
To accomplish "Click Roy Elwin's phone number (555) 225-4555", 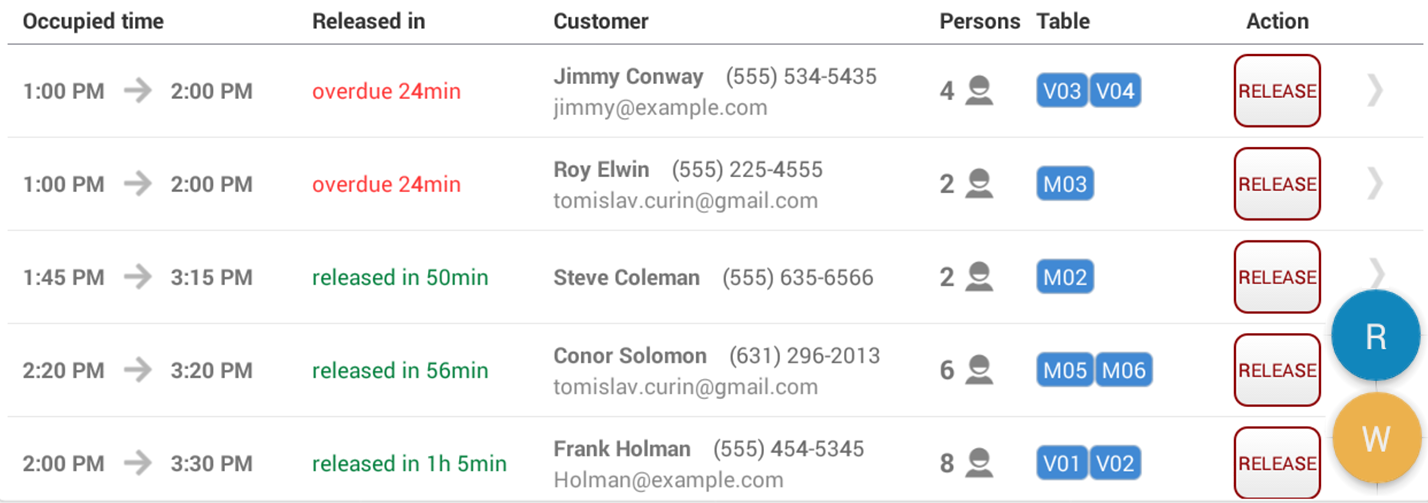I will (x=747, y=169).
